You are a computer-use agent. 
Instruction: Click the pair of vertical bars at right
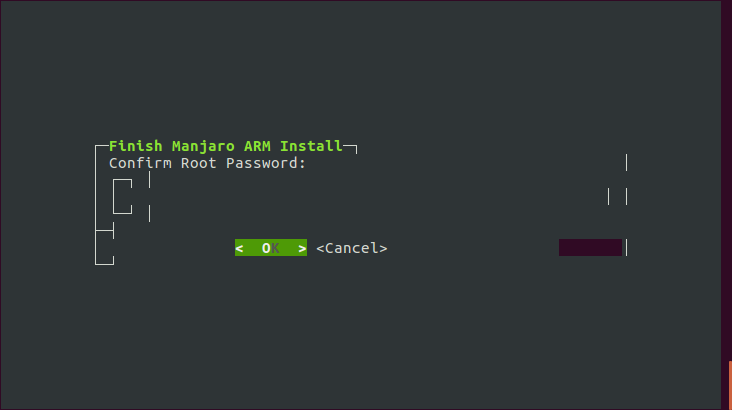click(x=618, y=197)
